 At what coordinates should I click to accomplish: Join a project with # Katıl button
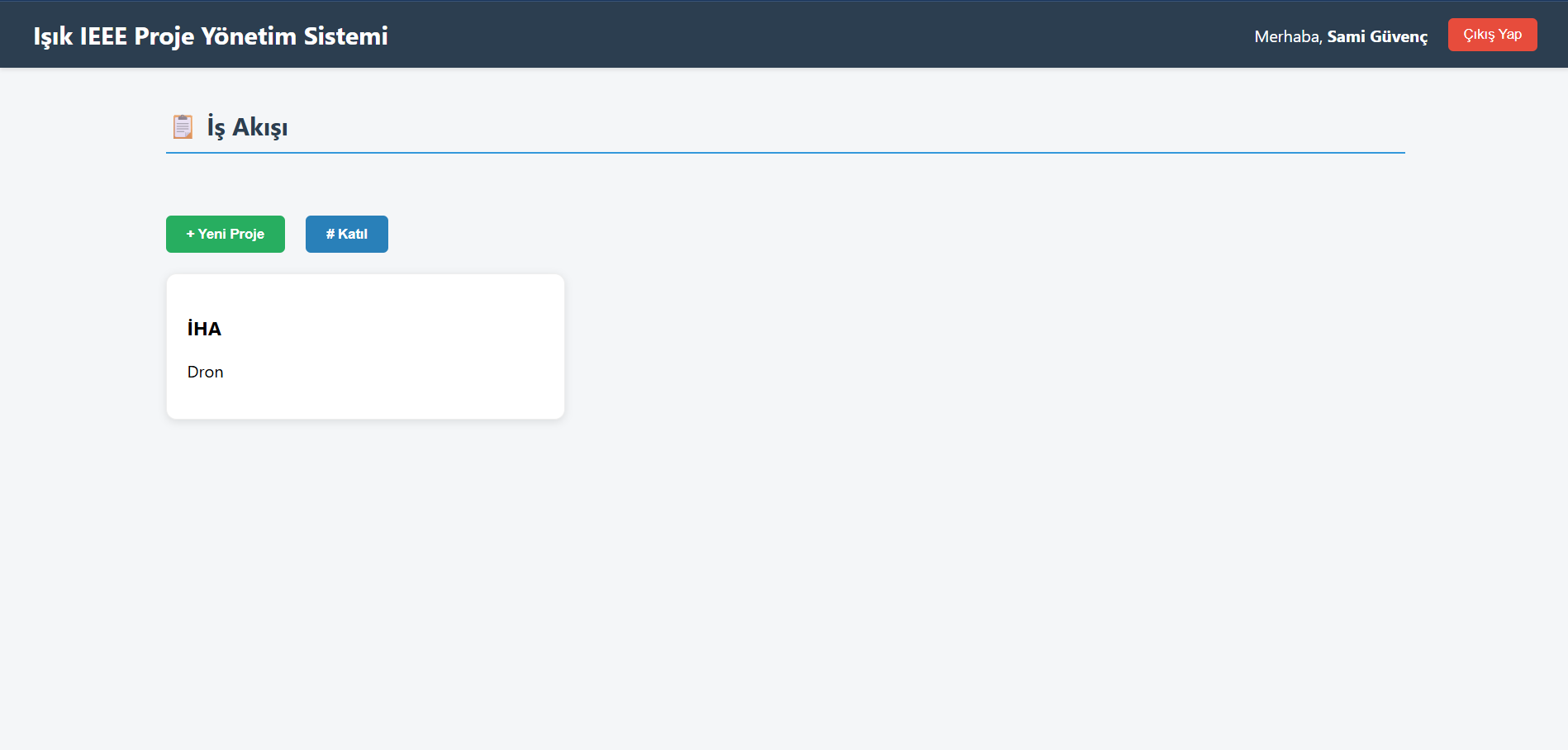pos(347,234)
